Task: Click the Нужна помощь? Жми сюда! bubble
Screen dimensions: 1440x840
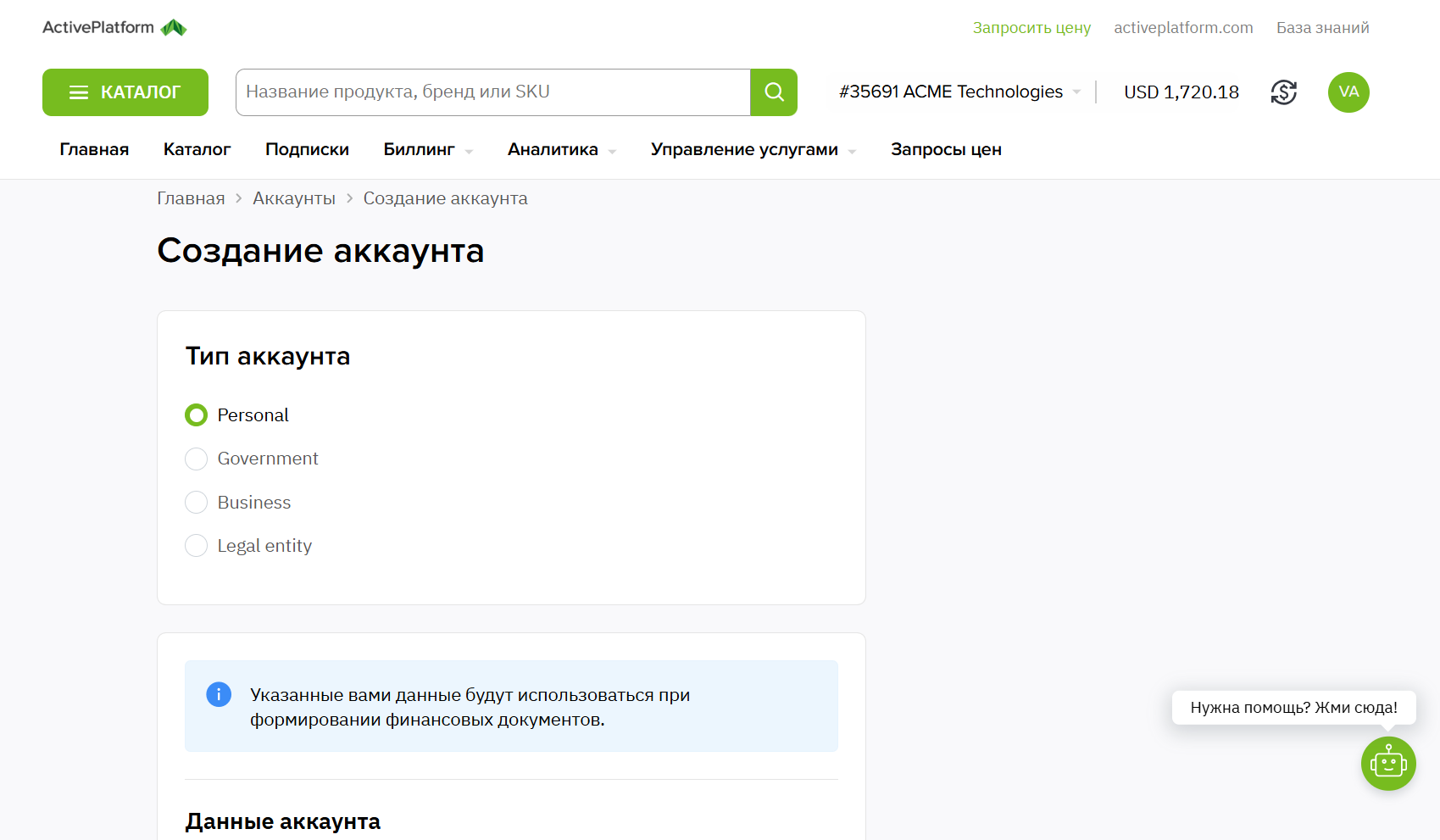Action: (x=1293, y=708)
